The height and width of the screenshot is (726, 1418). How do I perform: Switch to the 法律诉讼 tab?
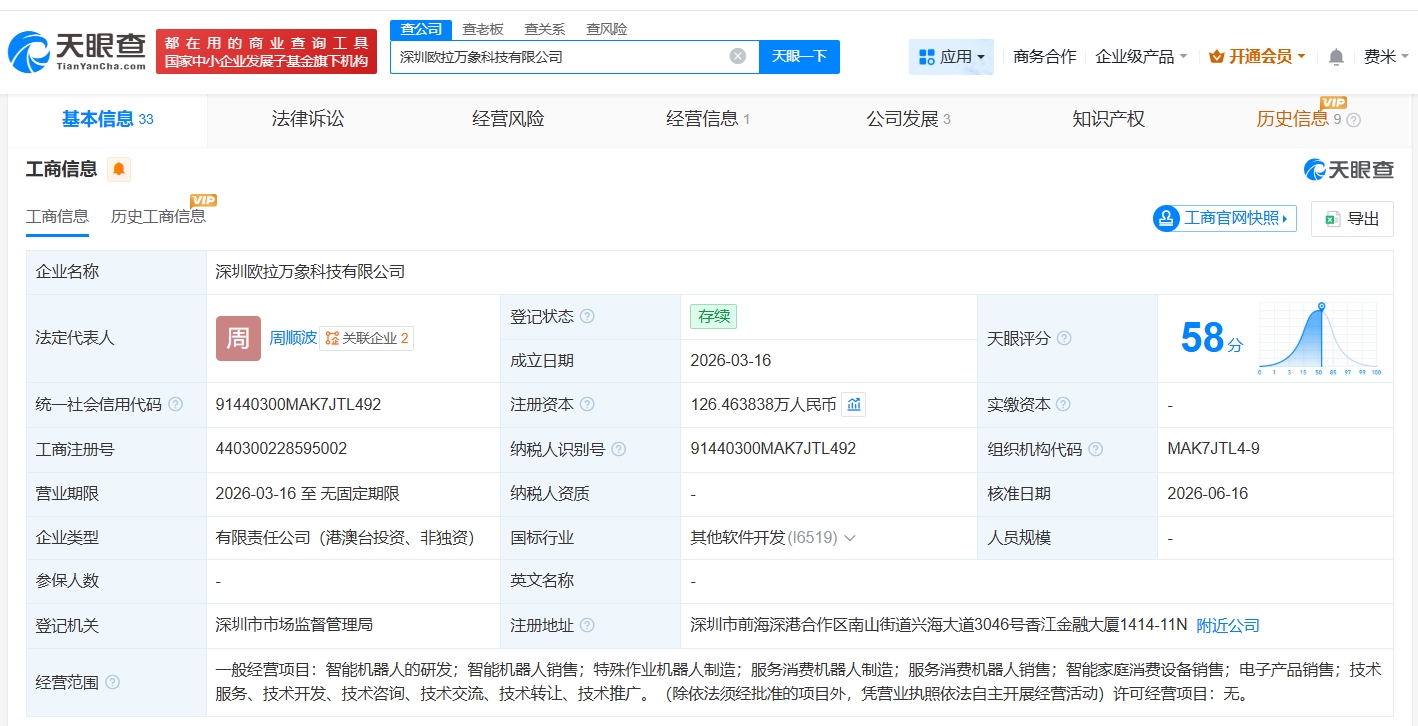click(x=308, y=119)
